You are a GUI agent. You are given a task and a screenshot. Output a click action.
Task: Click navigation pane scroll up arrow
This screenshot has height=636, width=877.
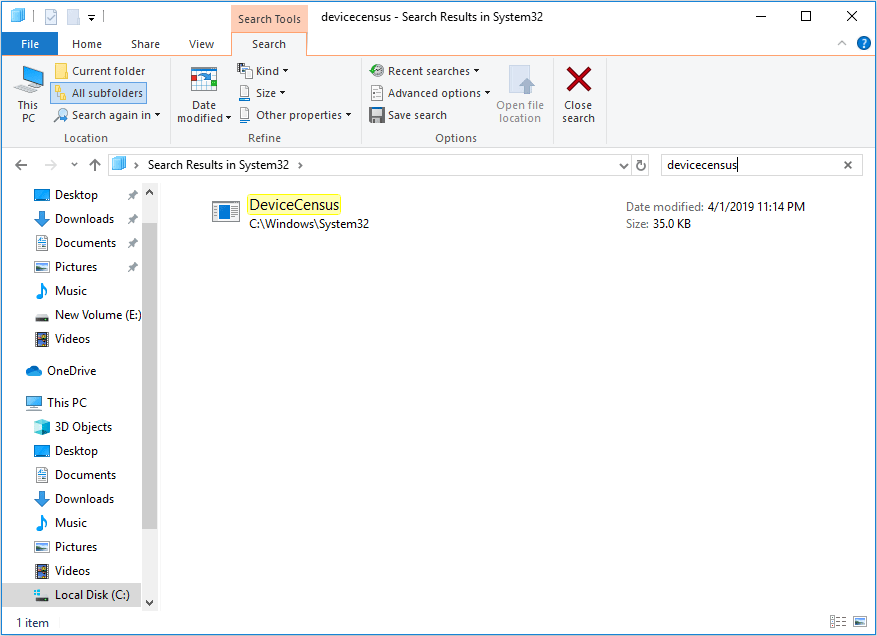click(x=149, y=192)
